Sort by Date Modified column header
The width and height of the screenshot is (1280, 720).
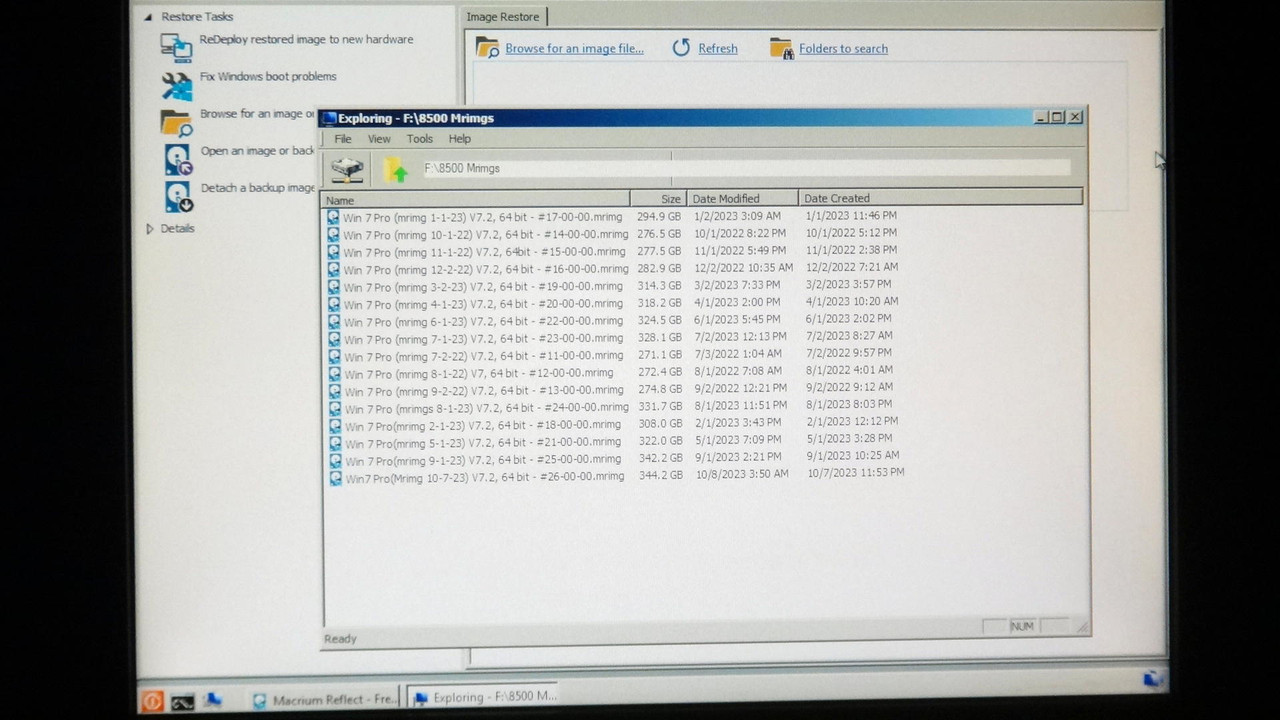743,198
